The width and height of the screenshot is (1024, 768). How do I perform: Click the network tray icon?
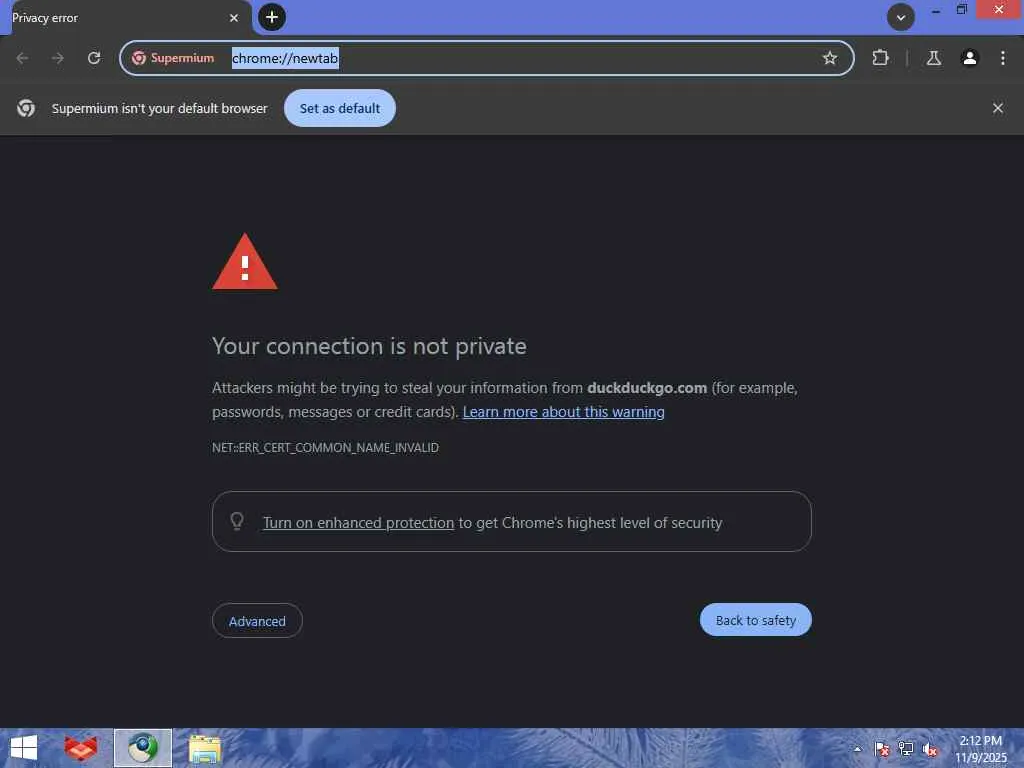(x=906, y=749)
